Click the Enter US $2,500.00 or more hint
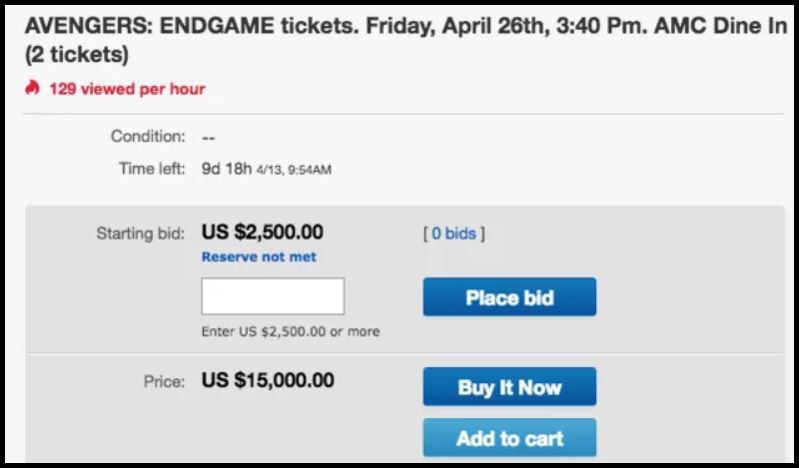 tap(290, 332)
